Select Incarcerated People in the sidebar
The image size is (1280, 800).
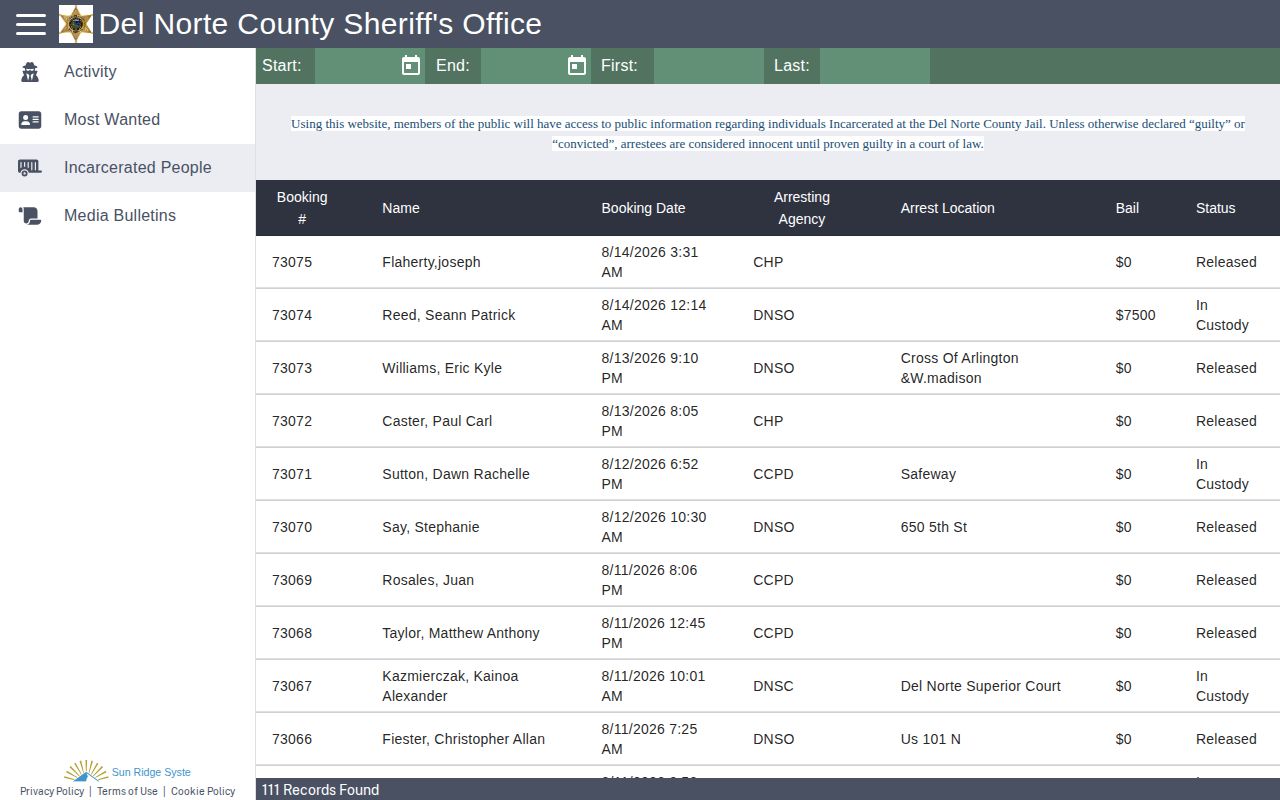point(127,168)
